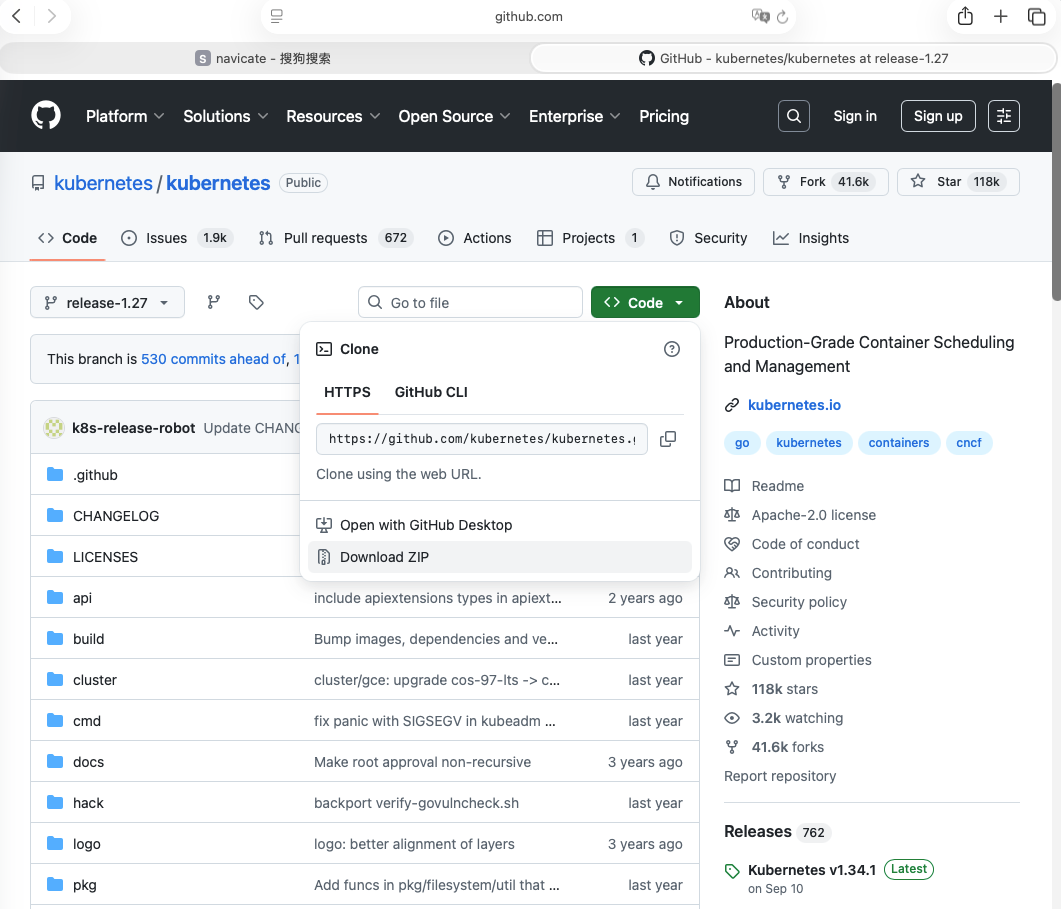This screenshot has height=909, width=1061.
Task: Visit kubernetes.io link
Action: [794, 405]
